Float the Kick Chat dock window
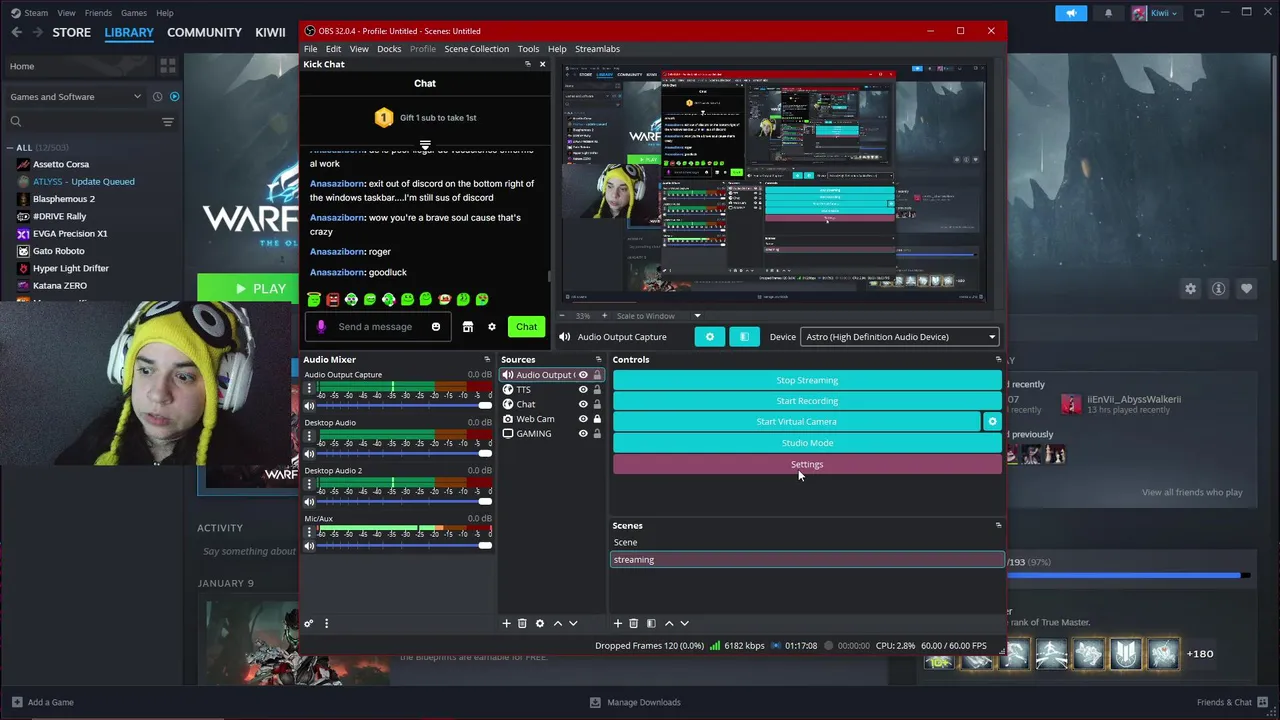The image size is (1280, 720). pyautogui.click(x=528, y=64)
